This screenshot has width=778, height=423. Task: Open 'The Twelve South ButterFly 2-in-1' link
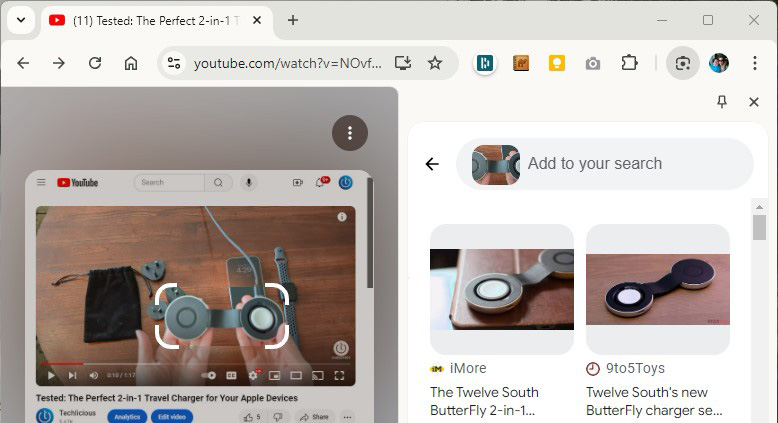(484, 401)
